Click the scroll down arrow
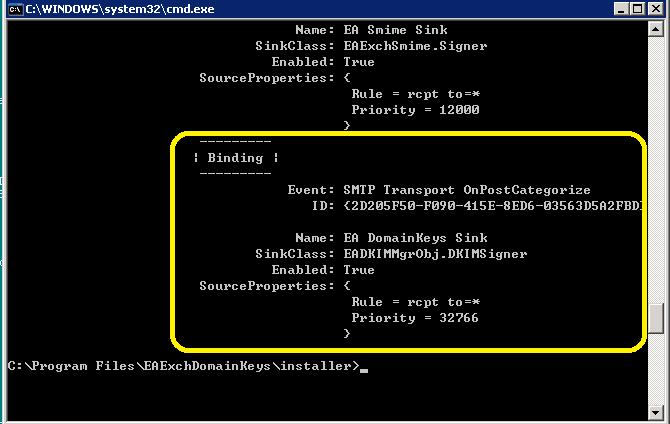Screen dimensions: 670x424 pyautogui.click(x=655, y=412)
